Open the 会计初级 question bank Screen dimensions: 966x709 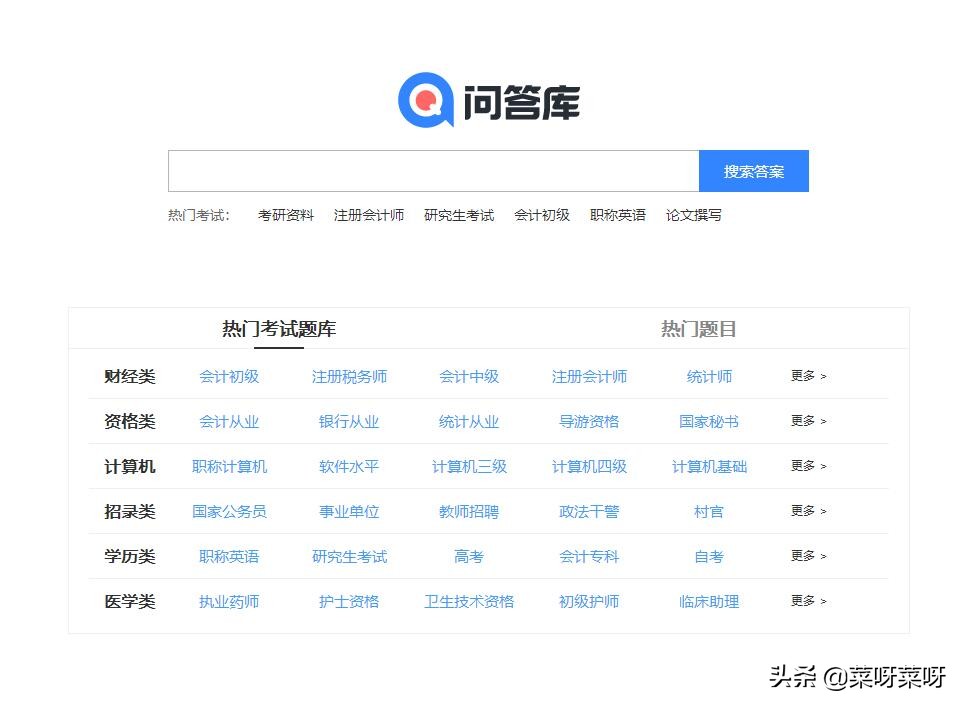point(229,377)
